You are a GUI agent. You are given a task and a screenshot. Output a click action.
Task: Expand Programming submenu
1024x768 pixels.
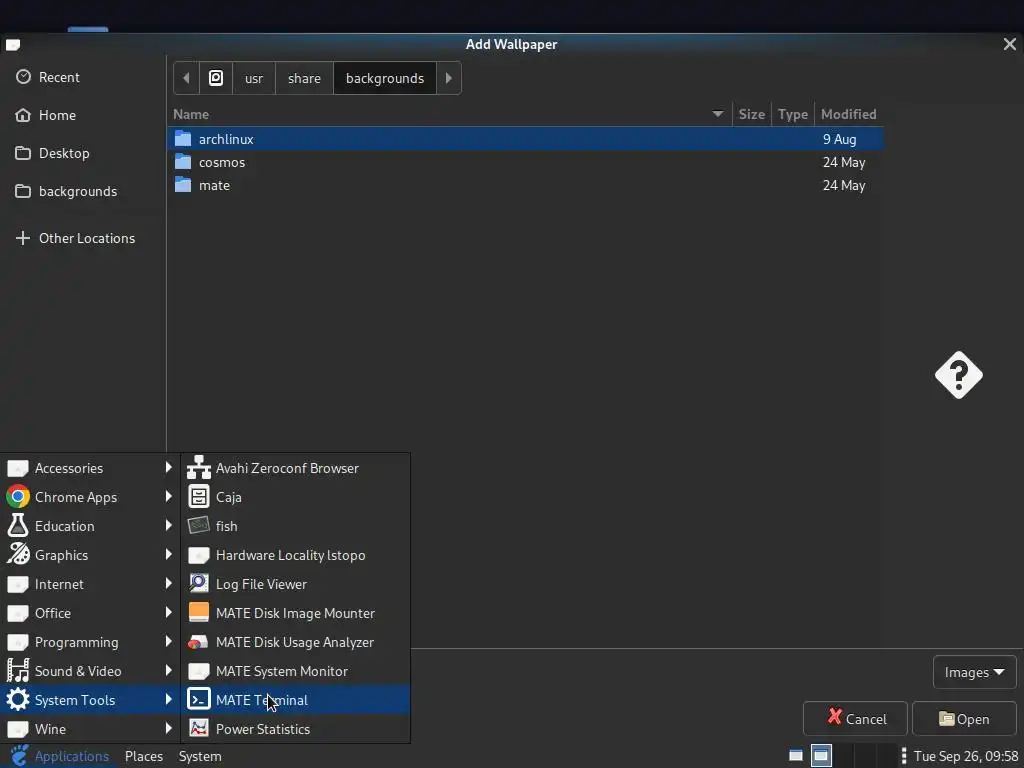(x=90, y=642)
